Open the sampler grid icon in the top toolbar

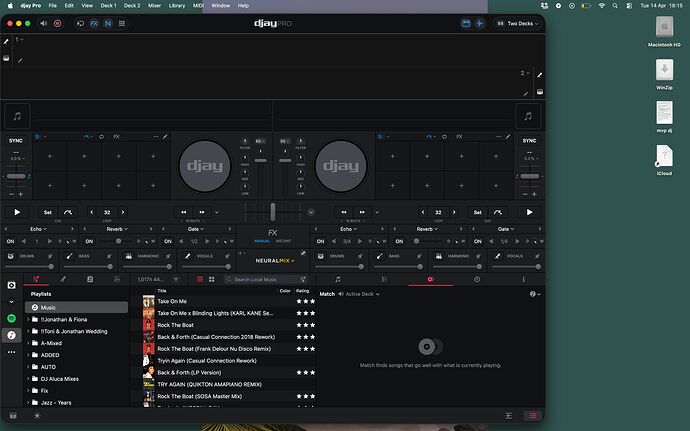click(122, 23)
